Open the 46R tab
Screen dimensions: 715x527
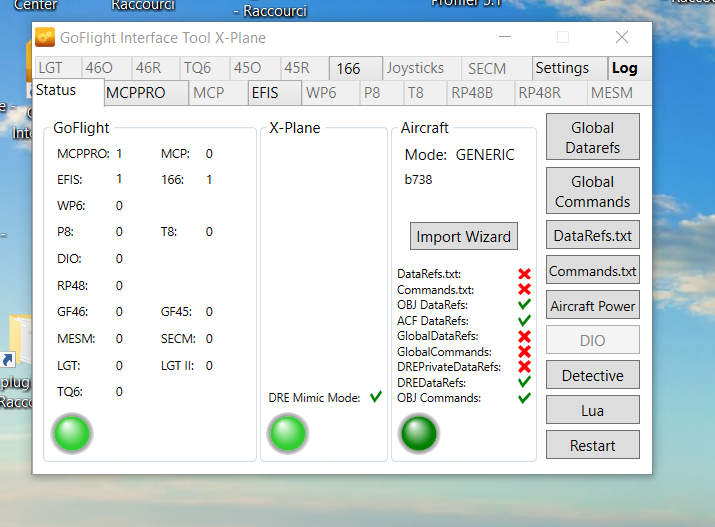pos(156,68)
